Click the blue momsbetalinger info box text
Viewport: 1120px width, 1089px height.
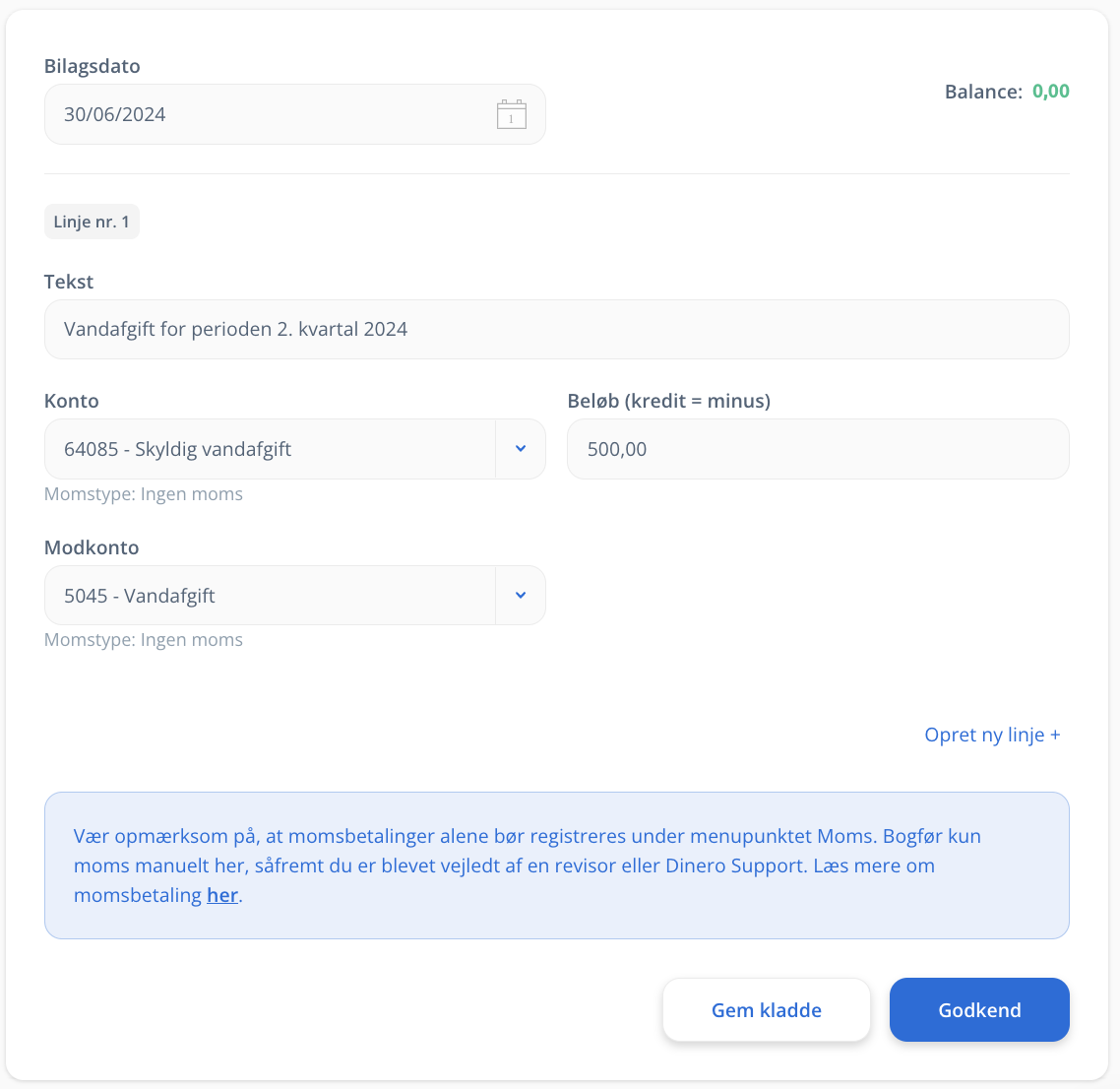(x=528, y=865)
